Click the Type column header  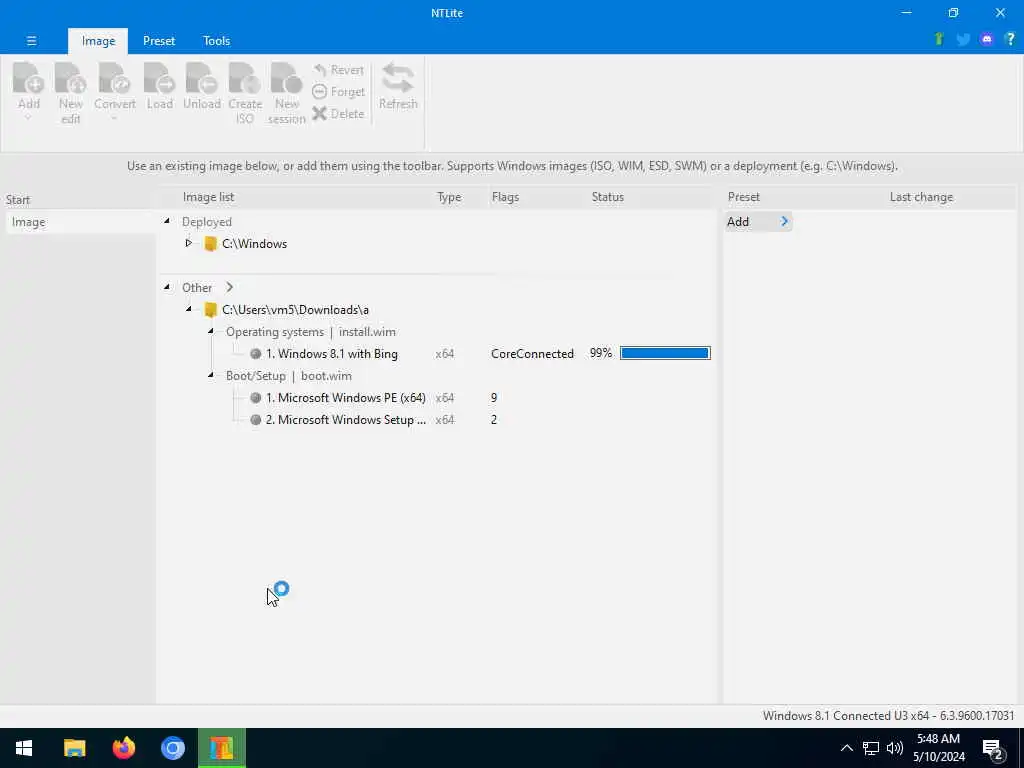449,197
